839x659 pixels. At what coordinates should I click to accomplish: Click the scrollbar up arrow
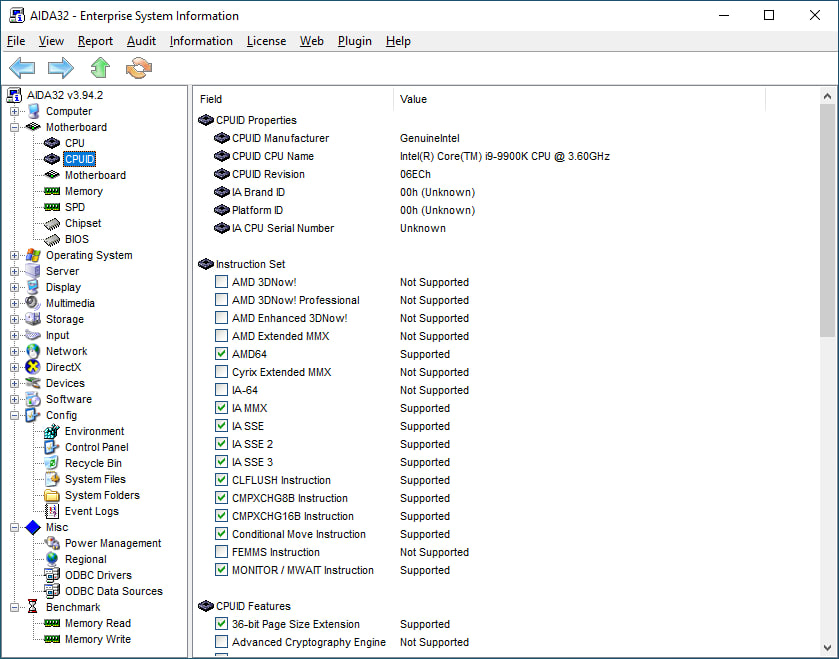point(827,96)
